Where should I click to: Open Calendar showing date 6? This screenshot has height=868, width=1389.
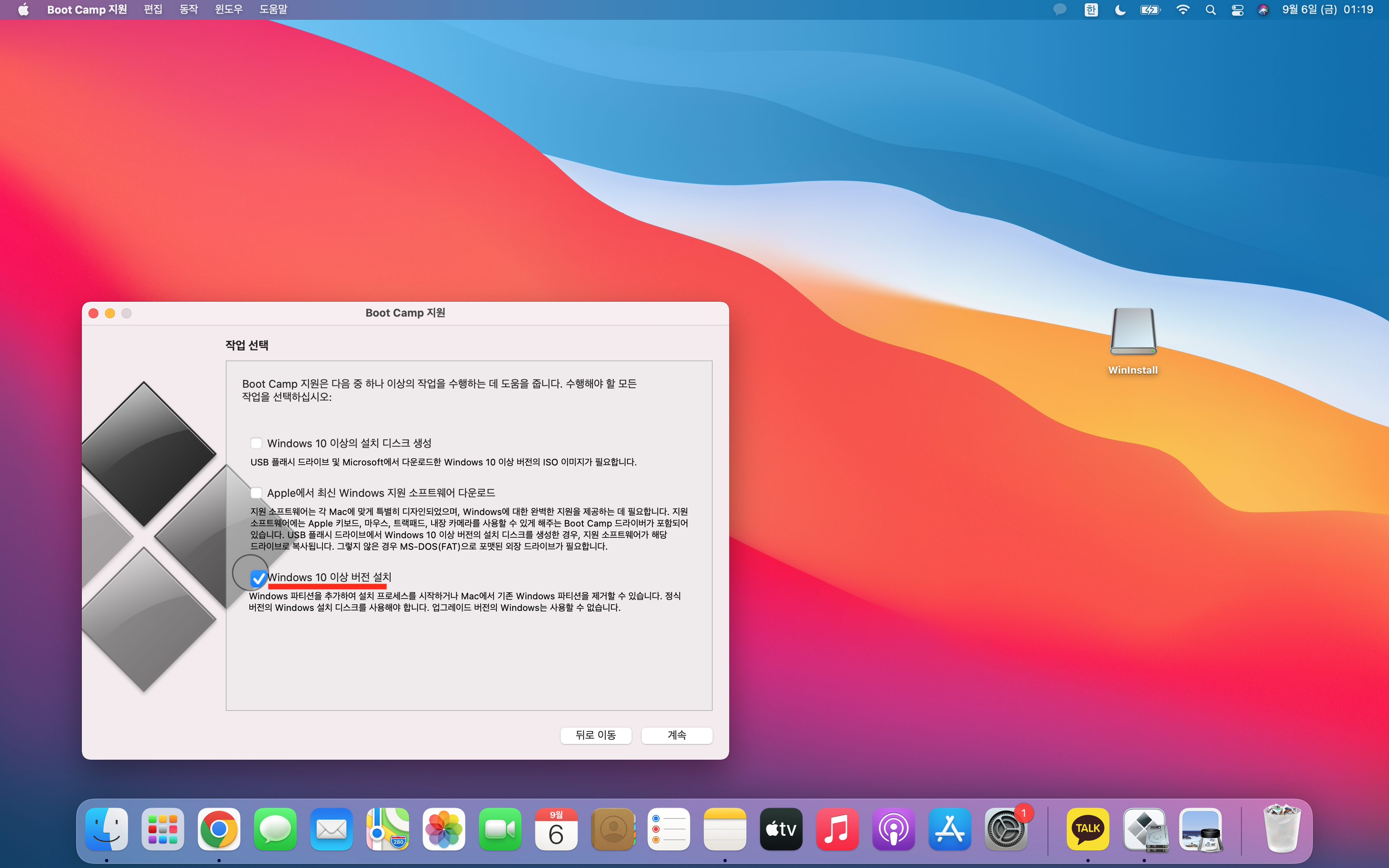[x=556, y=829]
